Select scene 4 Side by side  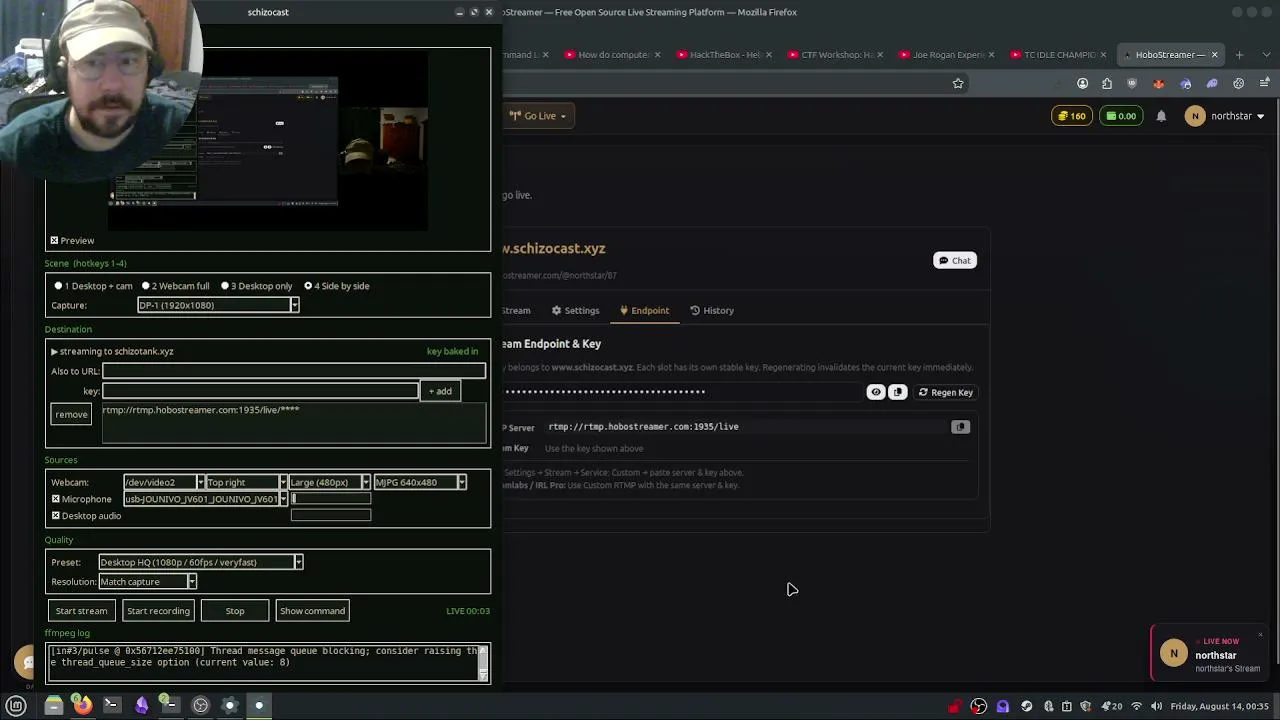pyautogui.click(x=308, y=286)
